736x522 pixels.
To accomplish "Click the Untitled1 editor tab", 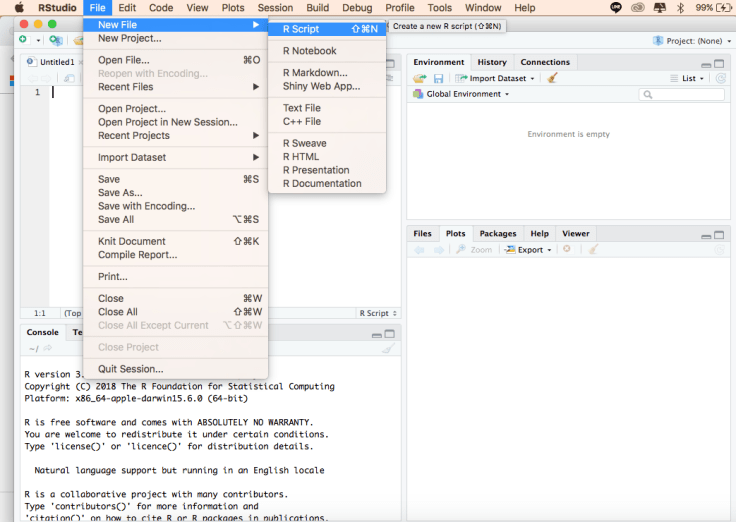I will click(x=56, y=62).
